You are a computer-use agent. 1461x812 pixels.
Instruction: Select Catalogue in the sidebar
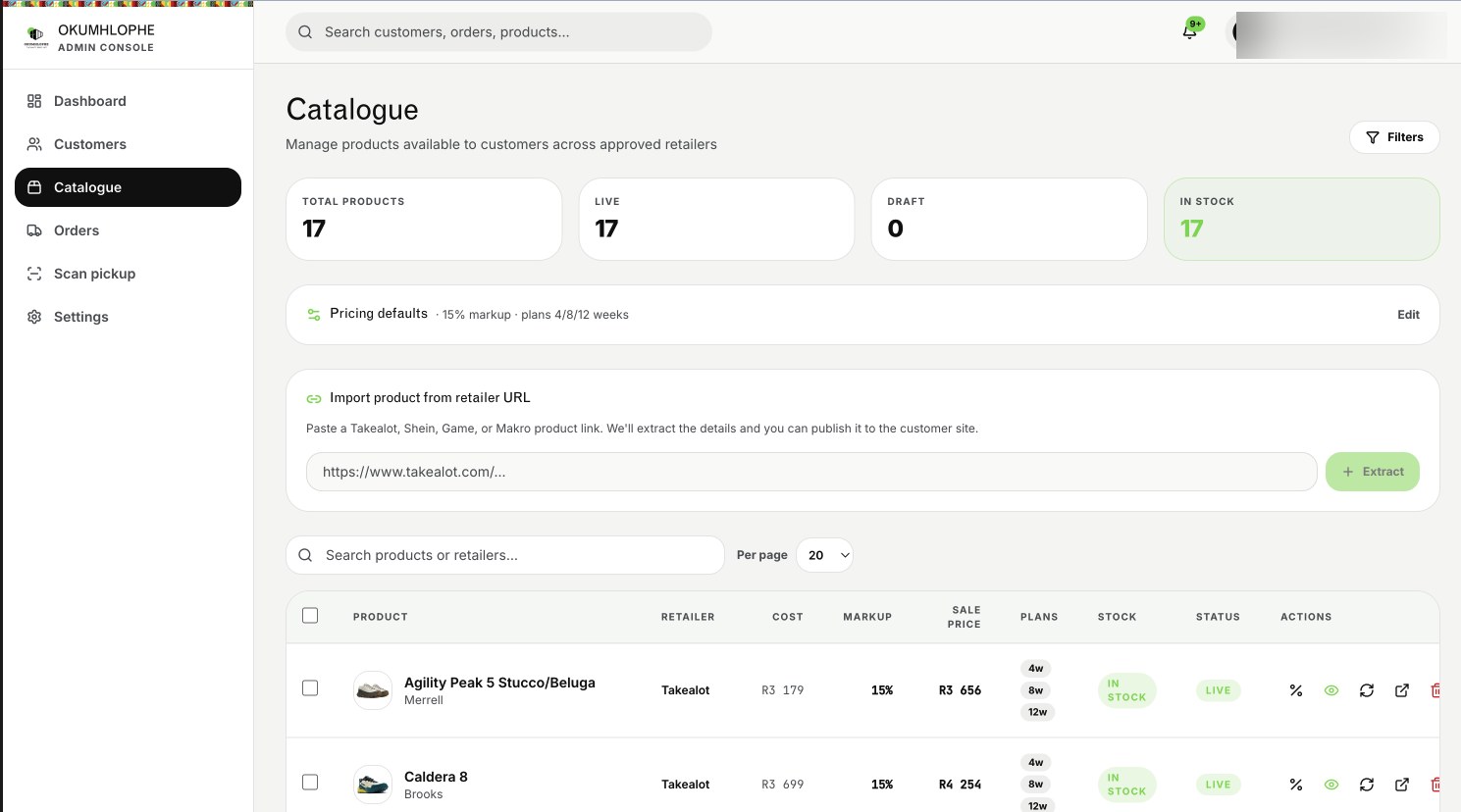(x=128, y=187)
